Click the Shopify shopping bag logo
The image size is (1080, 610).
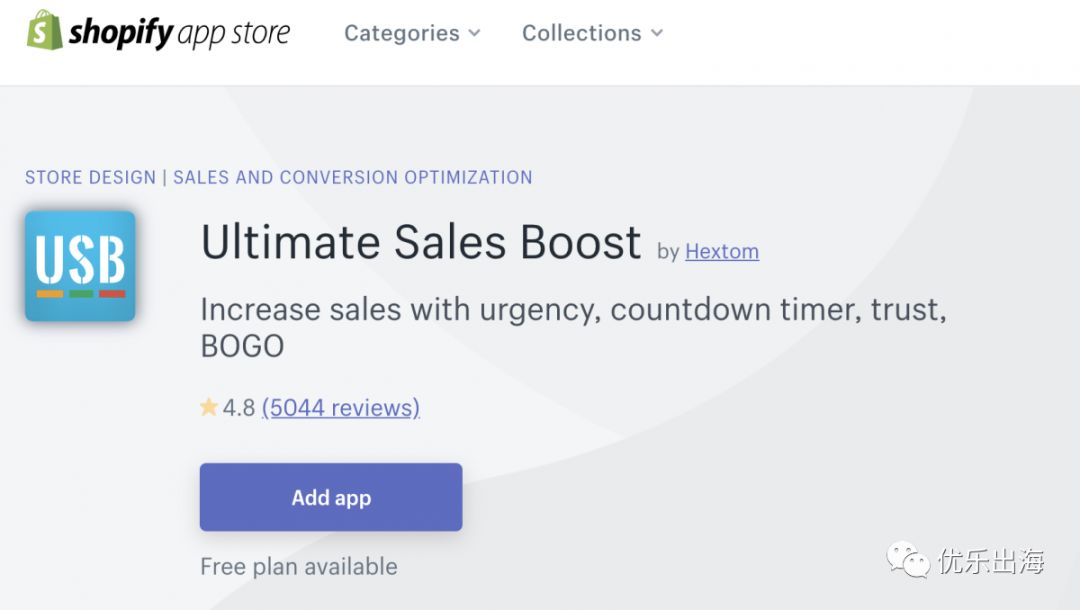[44, 31]
